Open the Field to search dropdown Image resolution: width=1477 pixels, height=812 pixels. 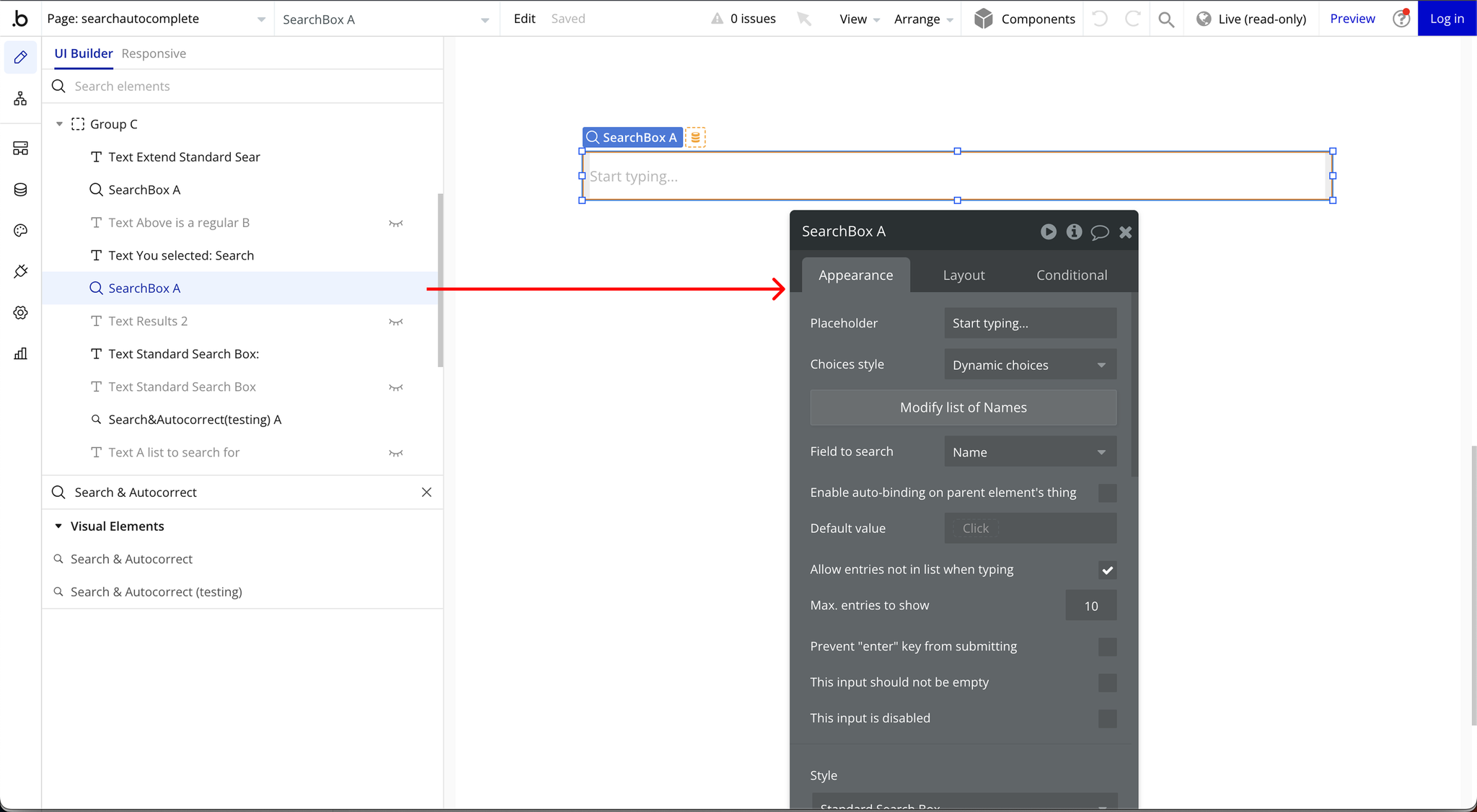1030,451
